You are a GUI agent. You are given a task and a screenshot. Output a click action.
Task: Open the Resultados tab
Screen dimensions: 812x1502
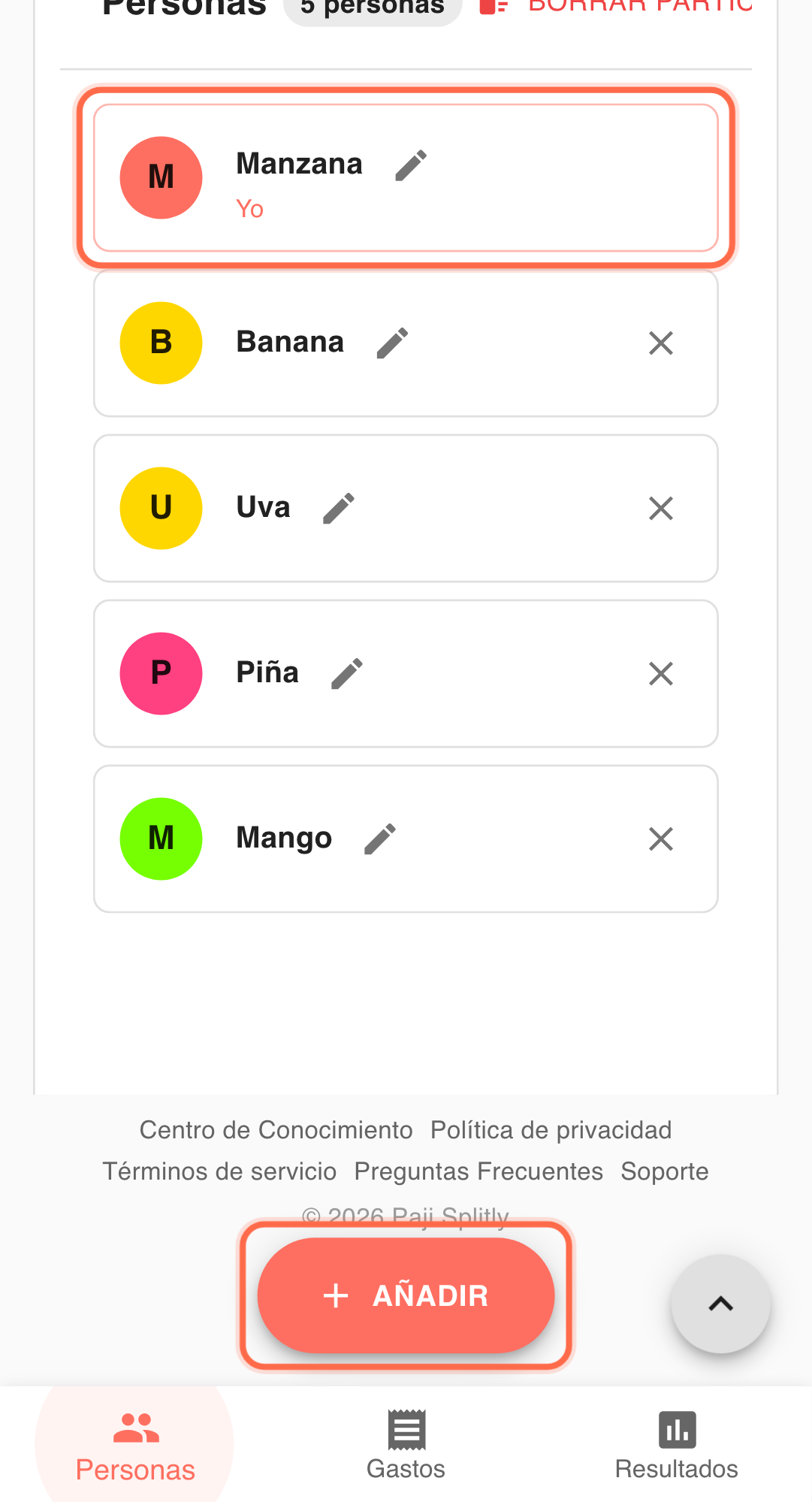click(676, 1445)
